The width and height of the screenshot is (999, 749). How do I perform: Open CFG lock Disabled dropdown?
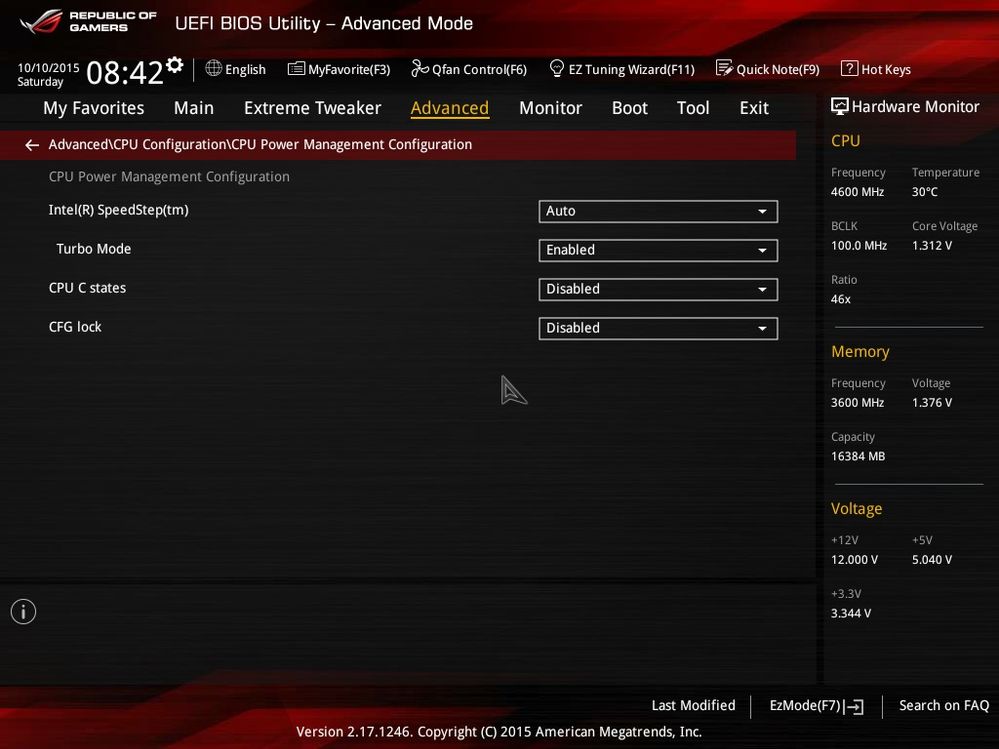point(658,328)
